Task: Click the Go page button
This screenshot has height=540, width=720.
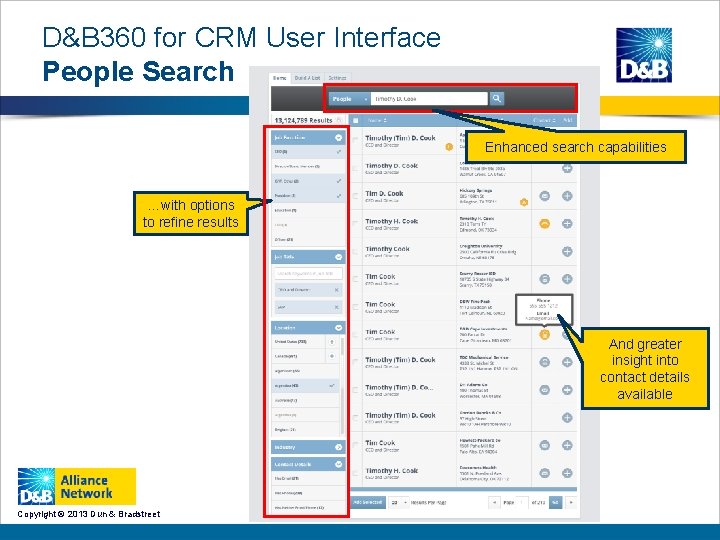Action: 555,502
